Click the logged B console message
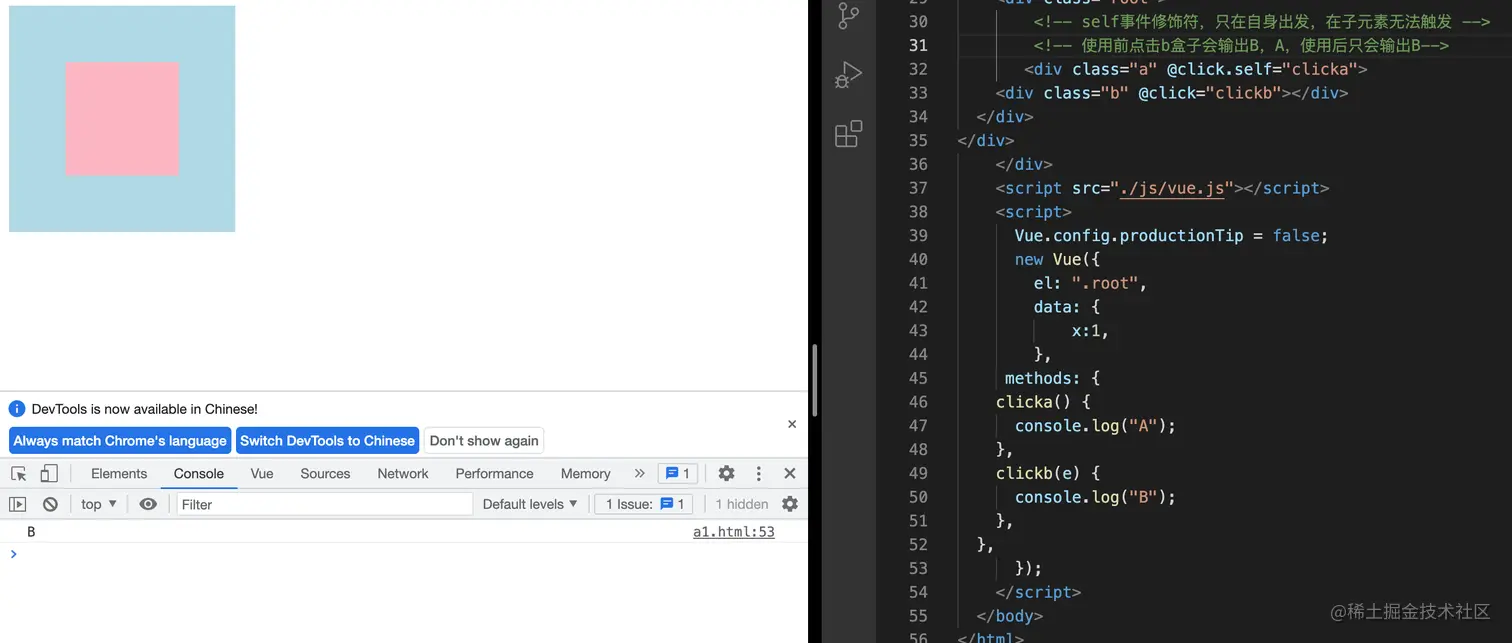The image size is (1512, 643). [x=31, y=532]
